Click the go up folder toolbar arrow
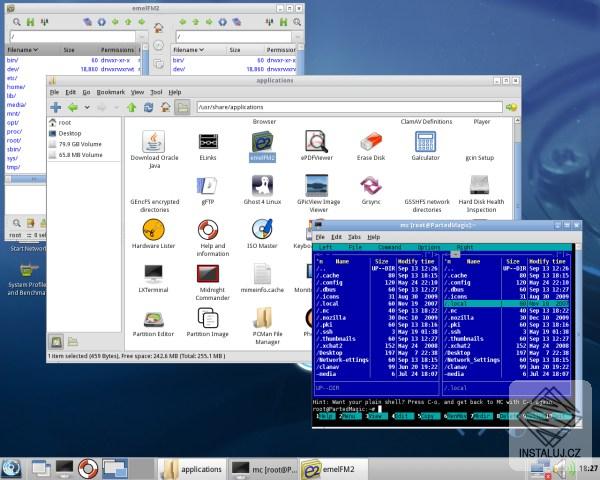Viewport: 600px width, 480px height. point(132,106)
